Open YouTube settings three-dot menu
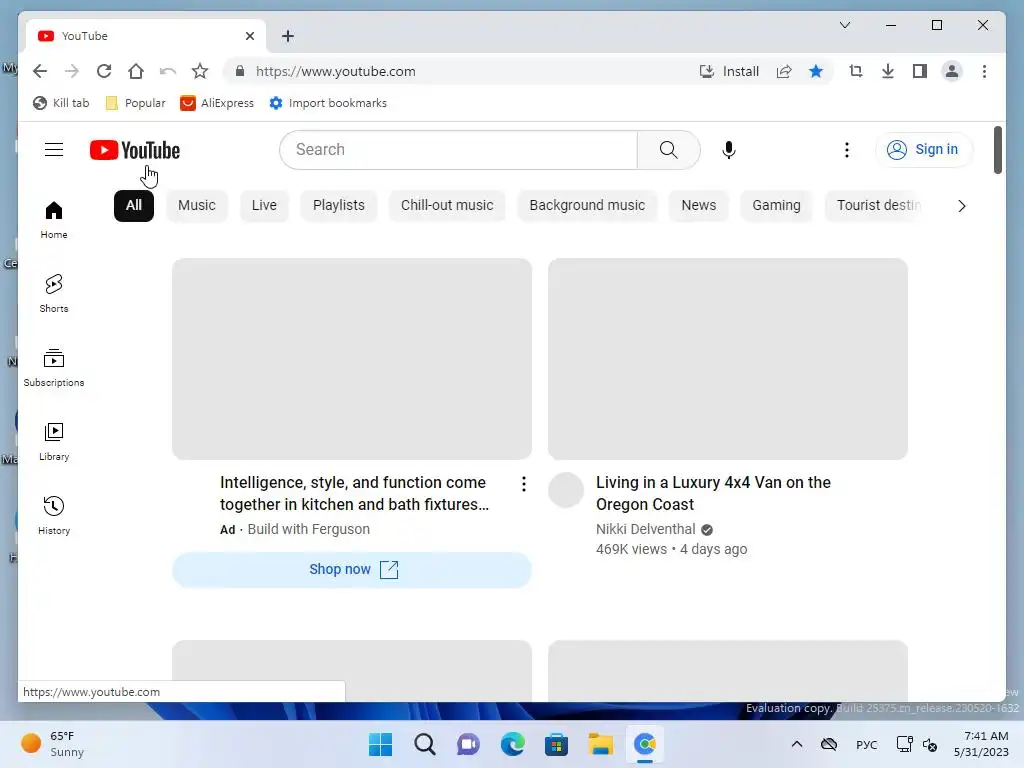The height and width of the screenshot is (768, 1024). click(846, 150)
